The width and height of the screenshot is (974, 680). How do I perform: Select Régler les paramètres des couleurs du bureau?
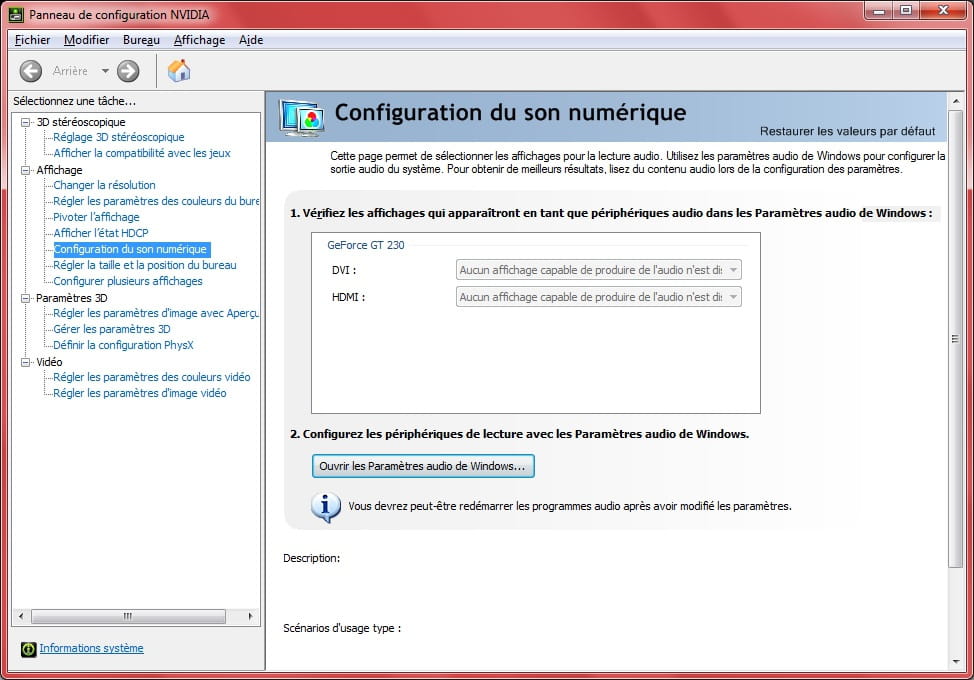click(156, 201)
